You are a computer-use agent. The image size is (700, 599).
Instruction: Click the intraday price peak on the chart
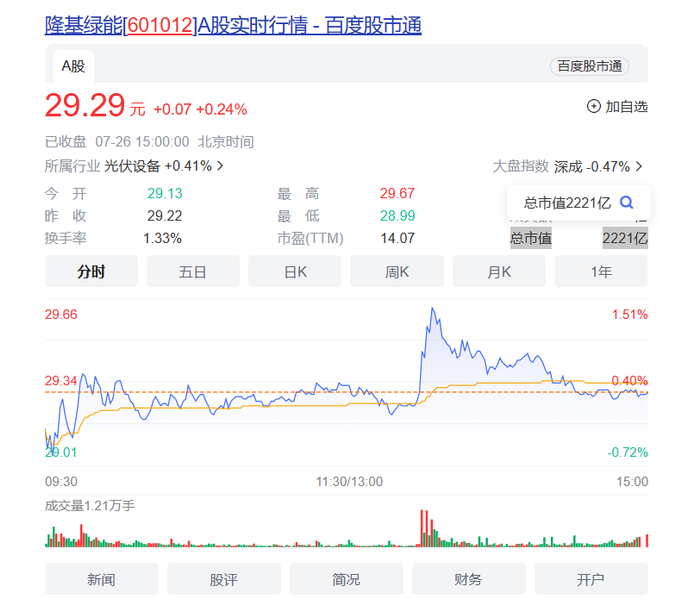[x=432, y=308]
